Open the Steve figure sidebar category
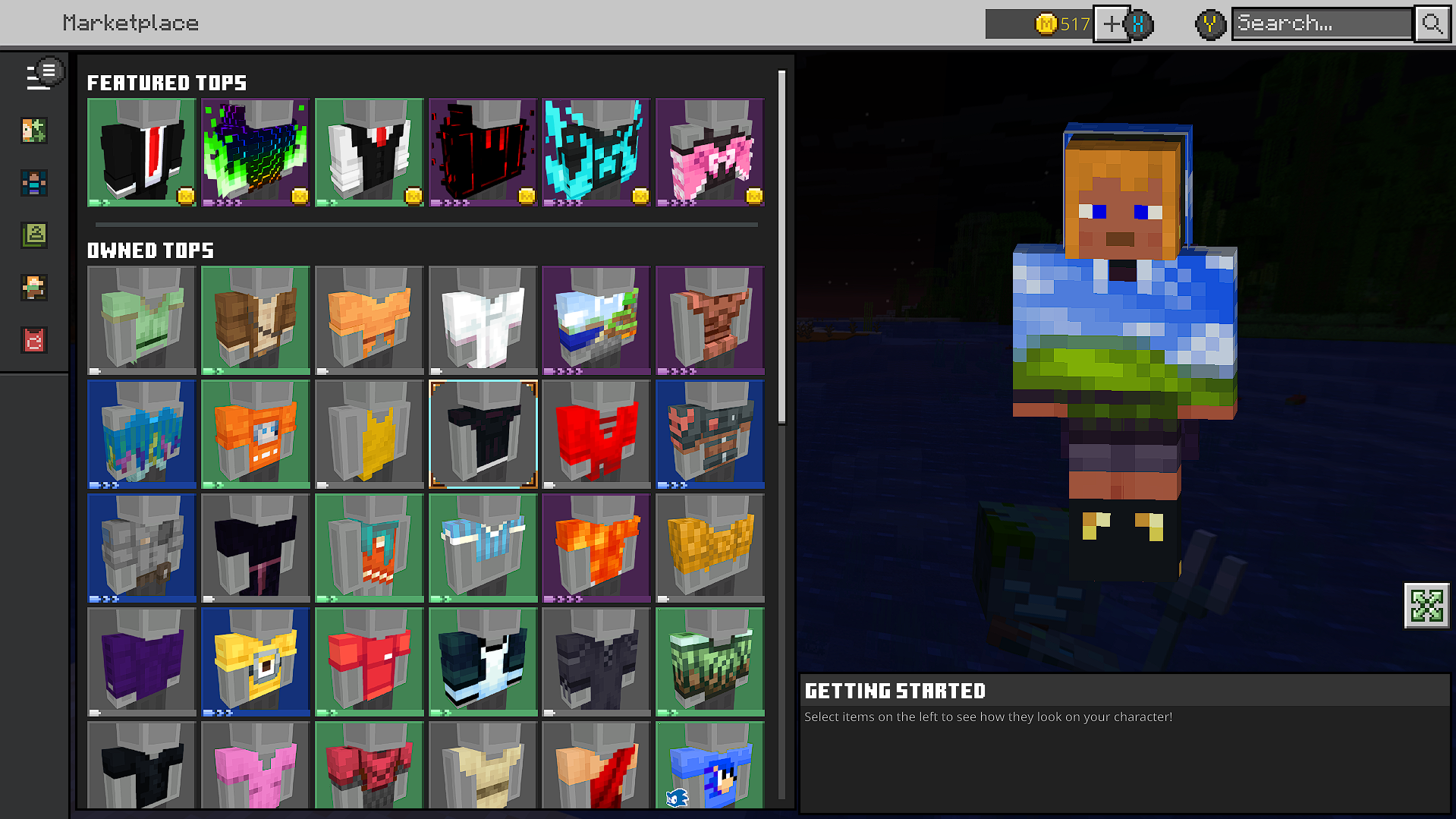The height and width of the screenshot is (819, 1456). click(34, 183)
